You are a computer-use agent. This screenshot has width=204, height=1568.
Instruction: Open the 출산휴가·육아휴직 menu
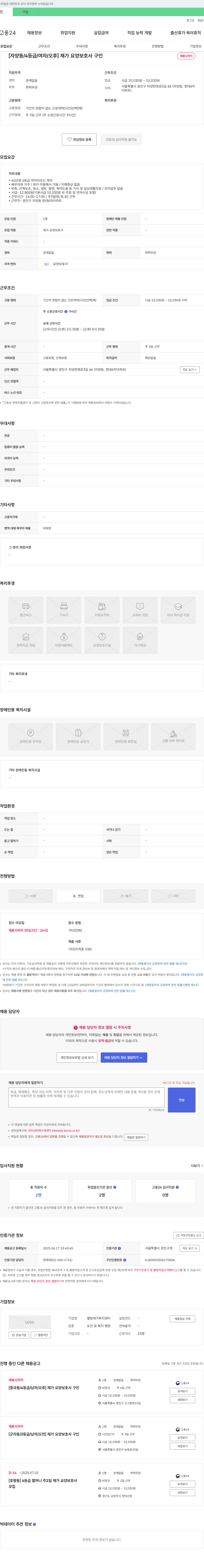pyautogui.click(x=186, y=33)
